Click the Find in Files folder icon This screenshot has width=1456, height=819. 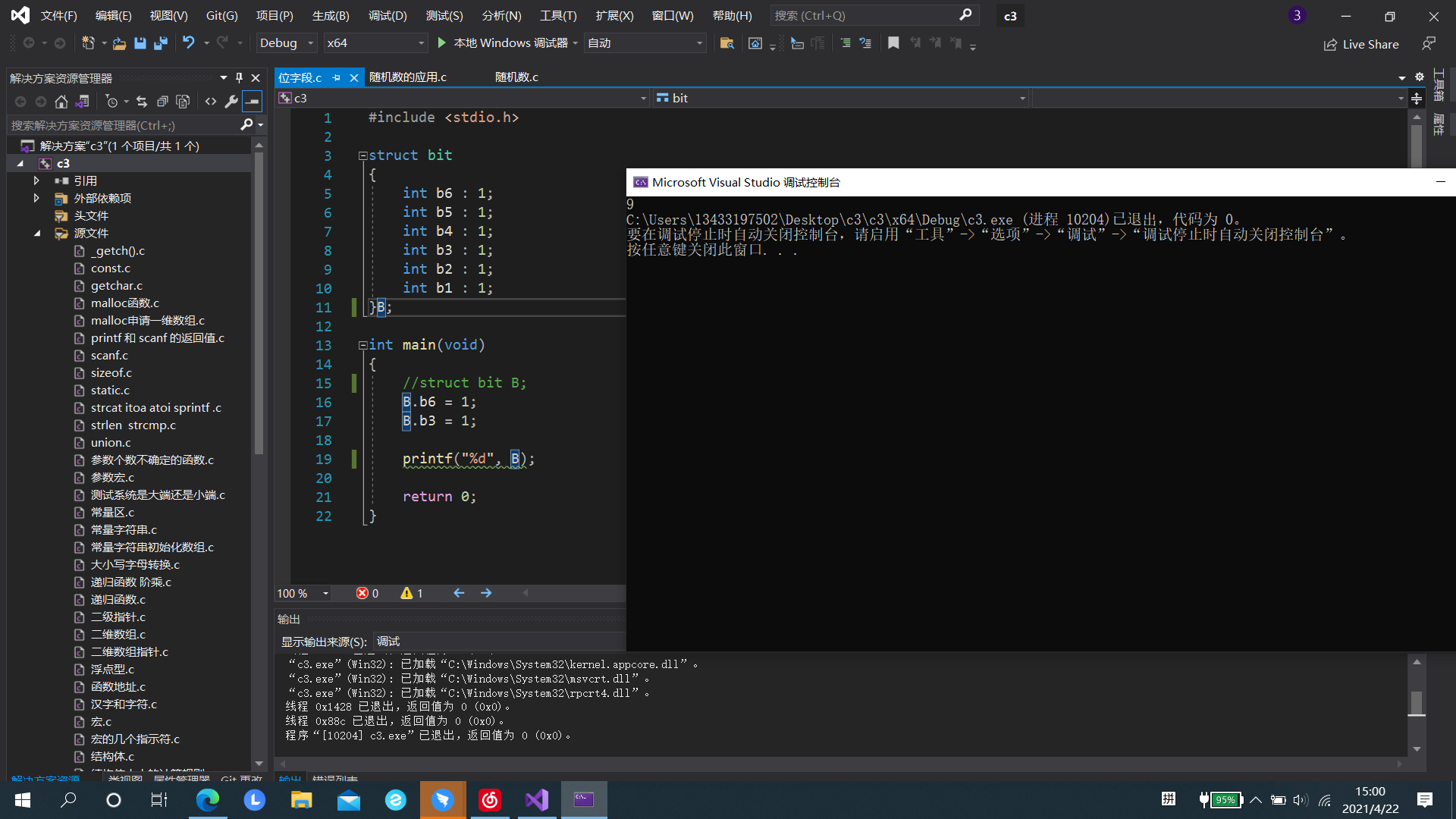coord(726,43)
